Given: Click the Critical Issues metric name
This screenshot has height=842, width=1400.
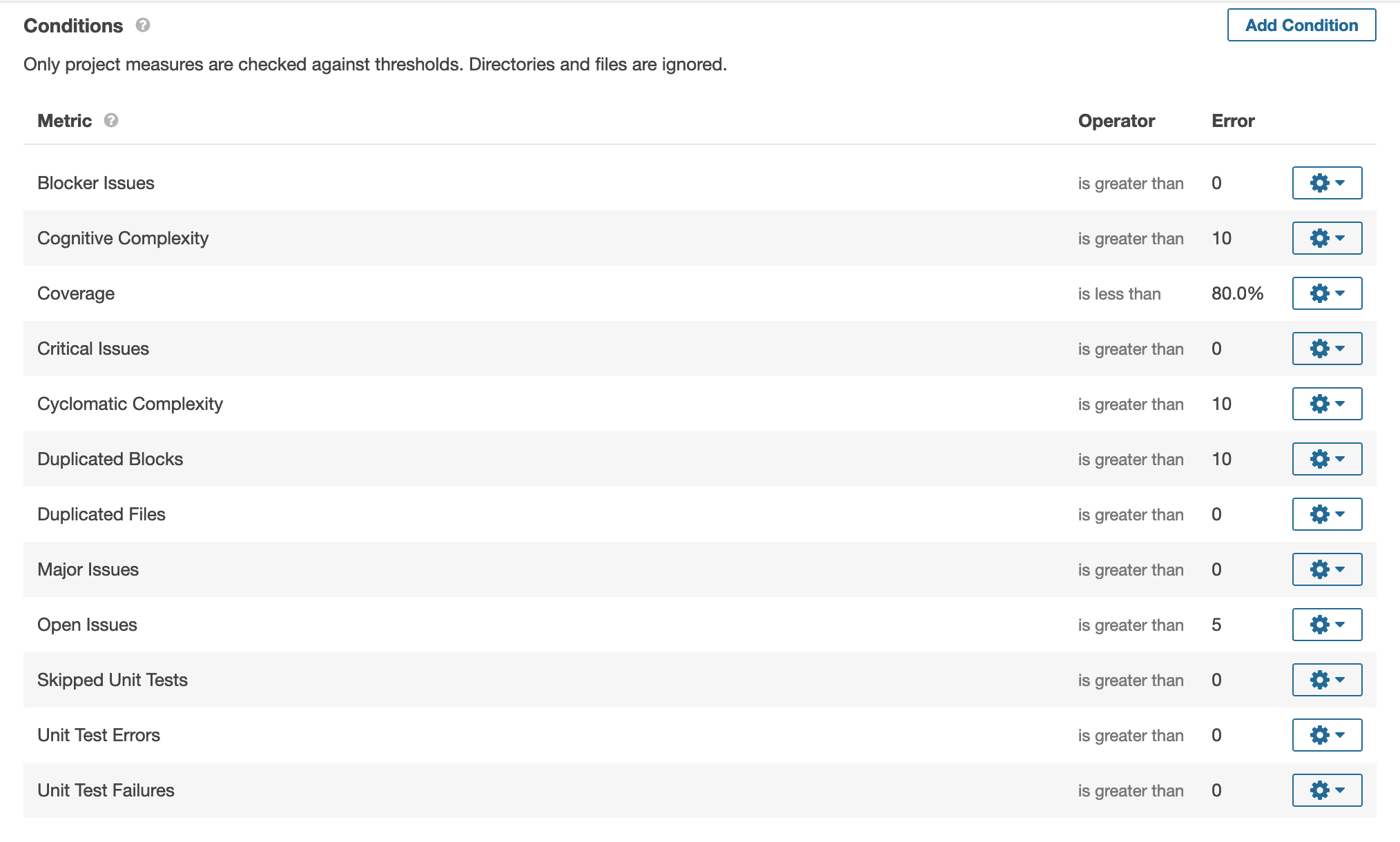Looking at the screenshot, I should pyautogui.click(x=93, y=349).
